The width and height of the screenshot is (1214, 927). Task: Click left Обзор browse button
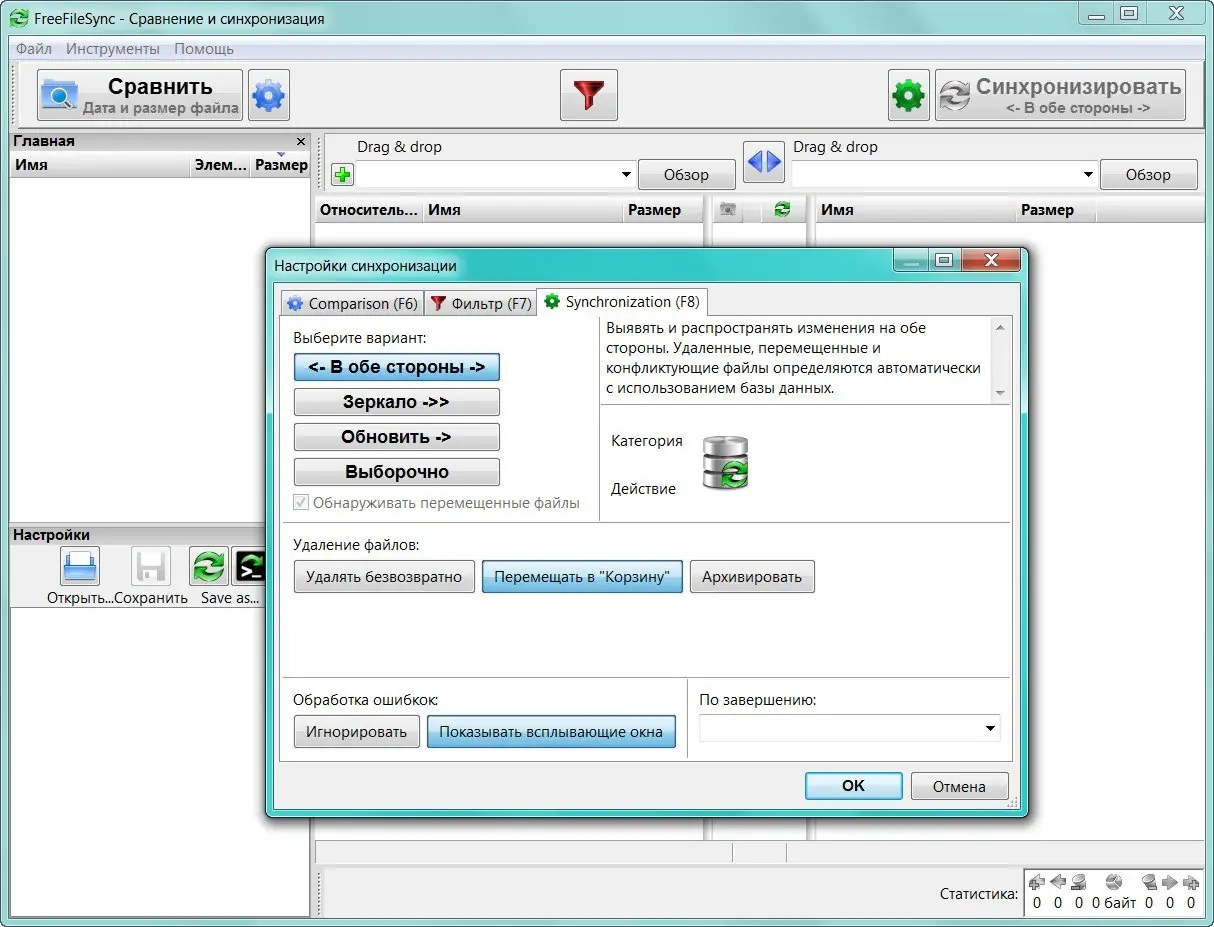686,174
